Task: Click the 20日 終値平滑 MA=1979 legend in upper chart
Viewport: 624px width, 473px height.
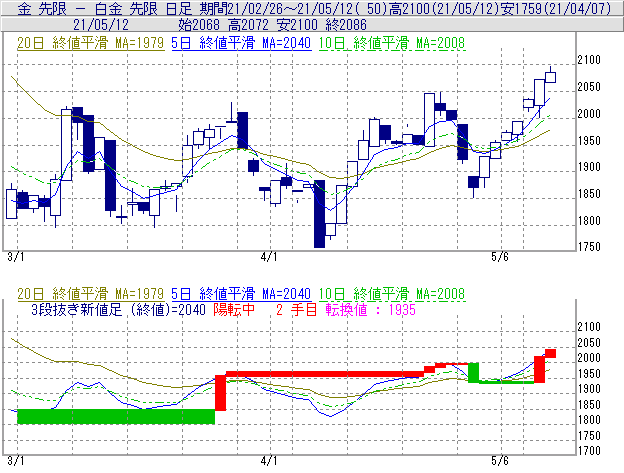Action: [x=90, y=43]
